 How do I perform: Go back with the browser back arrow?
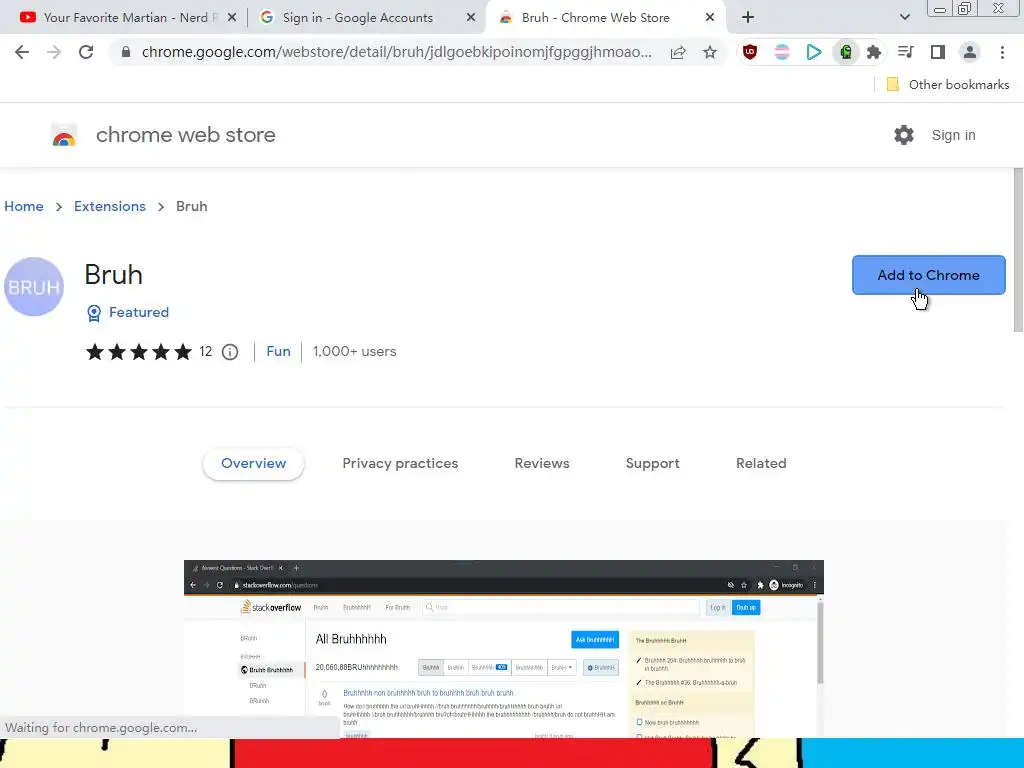click(x=22, y=52)
